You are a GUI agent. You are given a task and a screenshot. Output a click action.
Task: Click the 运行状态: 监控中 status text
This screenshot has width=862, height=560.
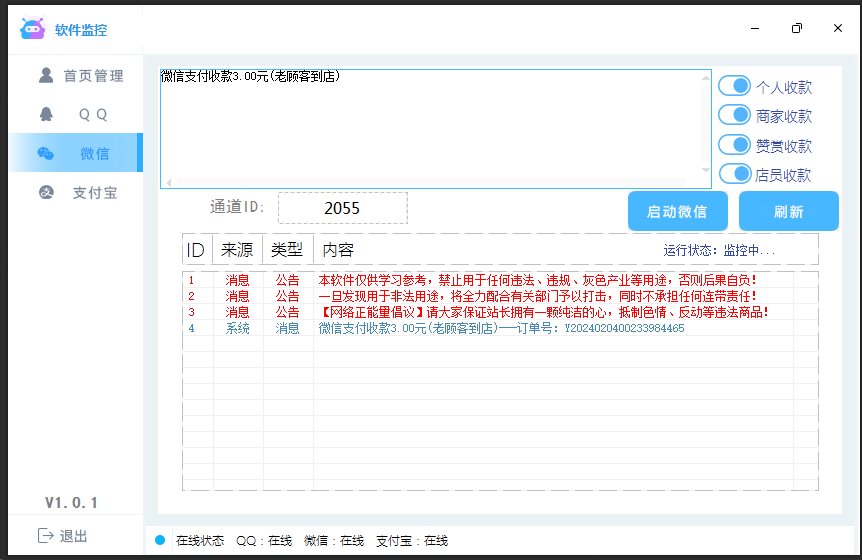[x=719, y=251]
